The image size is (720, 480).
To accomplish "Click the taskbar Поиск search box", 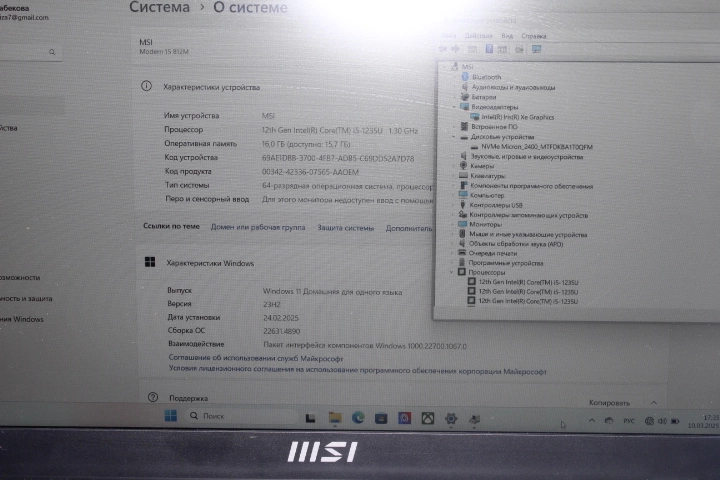I will click(x=242, y=416).
